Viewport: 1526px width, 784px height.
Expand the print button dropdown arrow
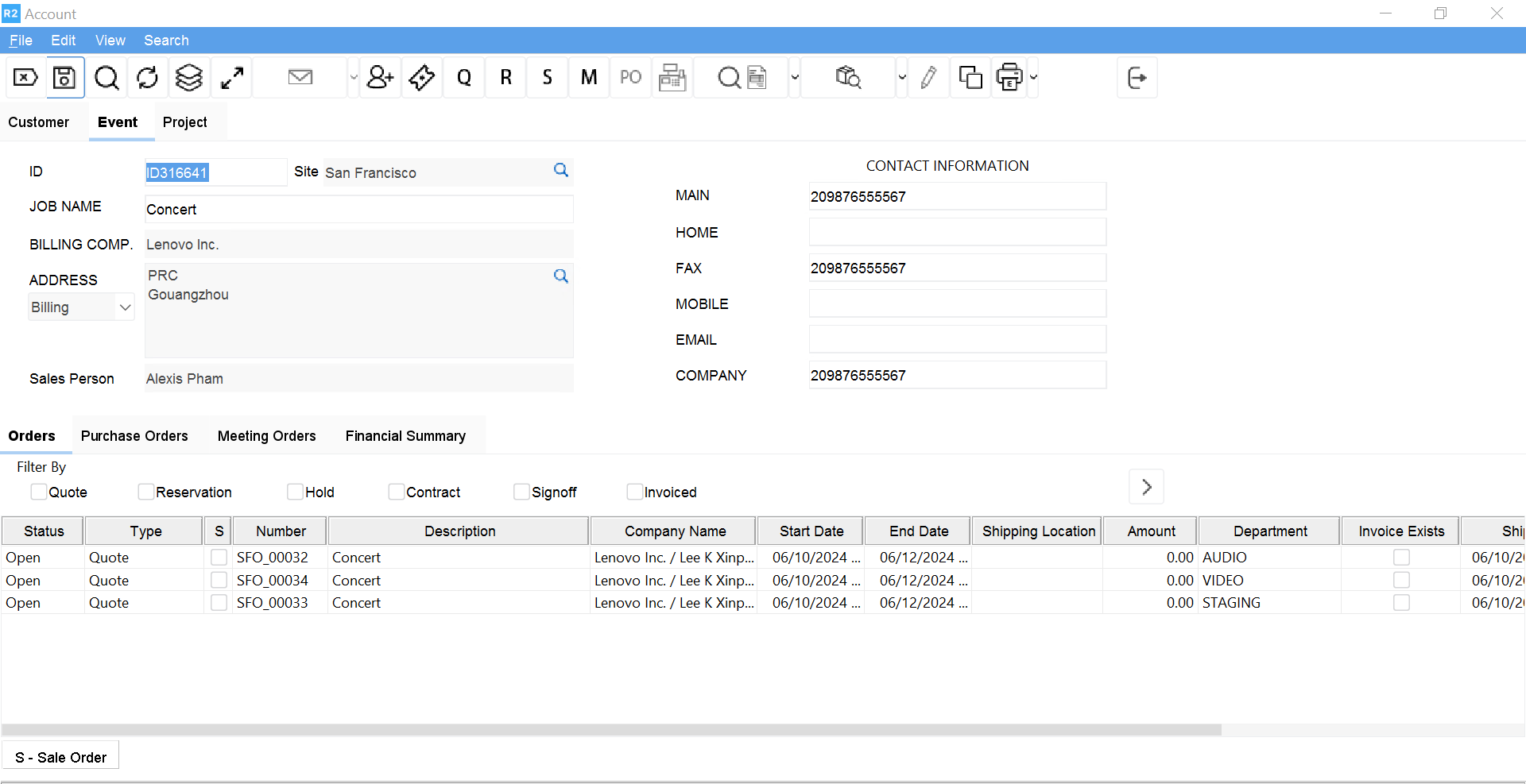click(1033, 78)
